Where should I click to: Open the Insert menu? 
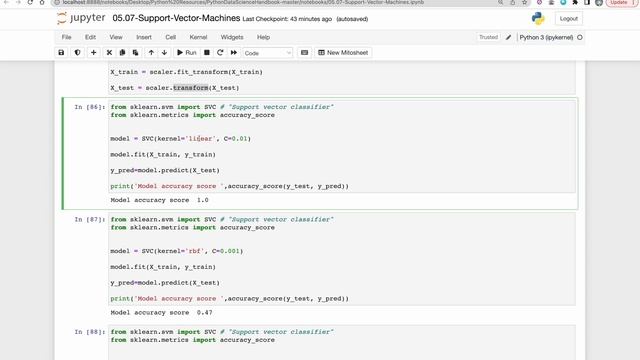pos(144,37)
